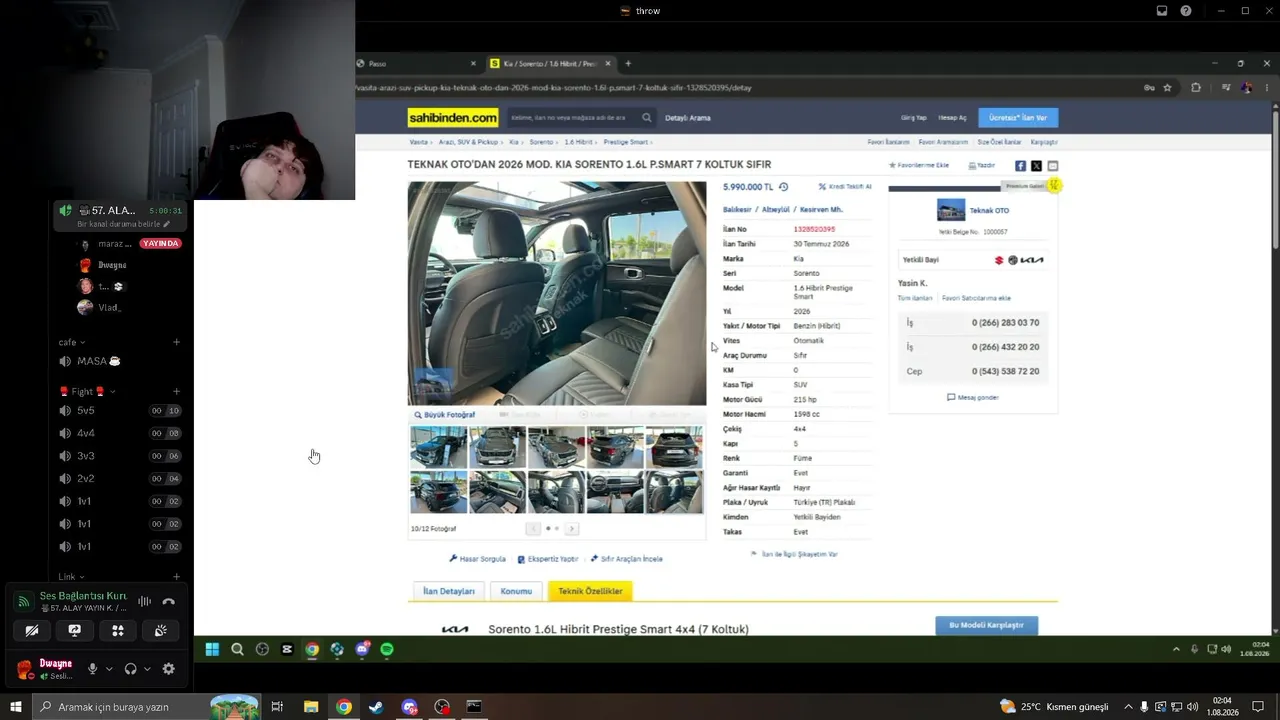Join the MASA voice channel

(120, 361)
